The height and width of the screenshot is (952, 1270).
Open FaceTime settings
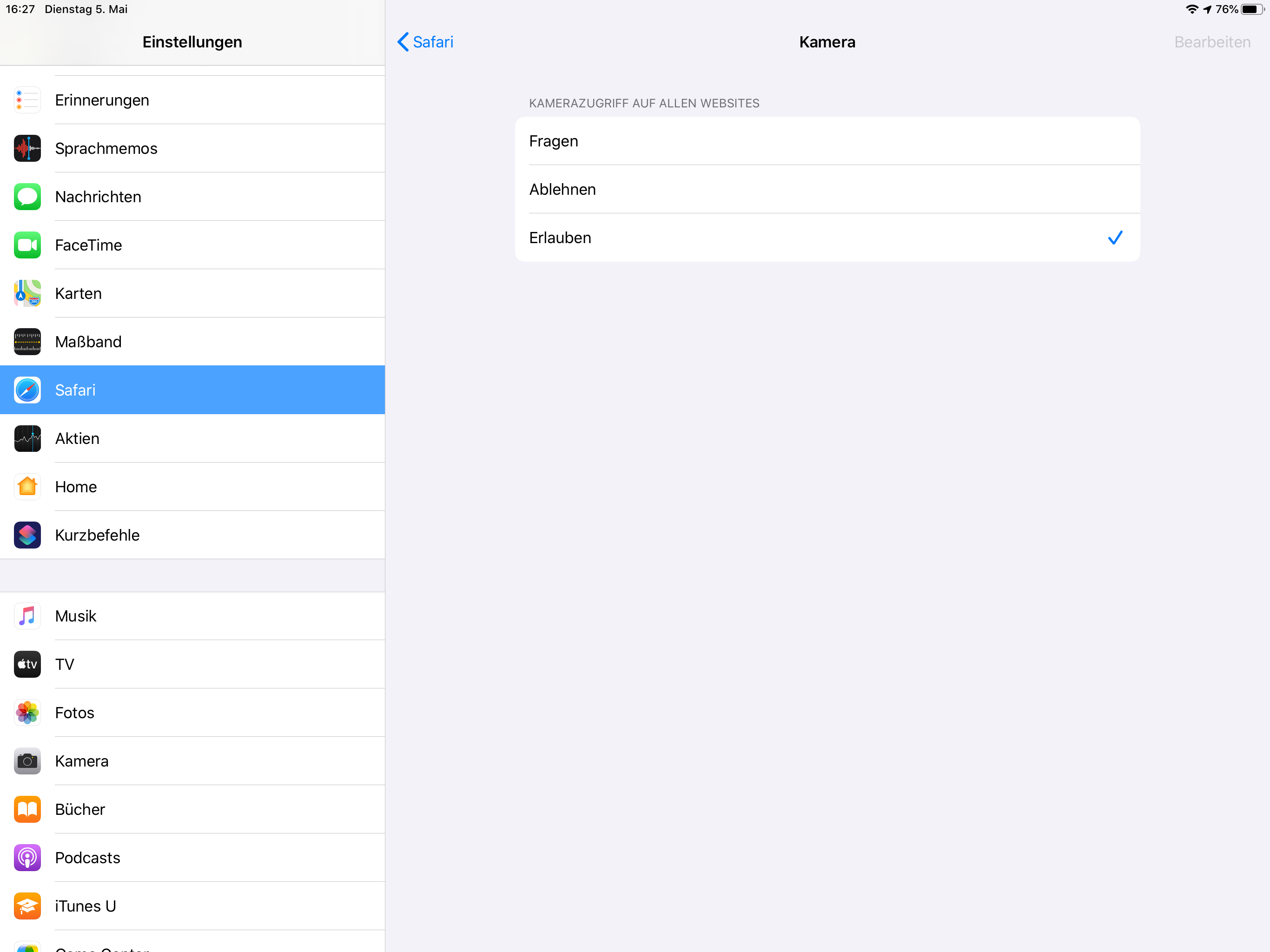(x=192, y=245)
